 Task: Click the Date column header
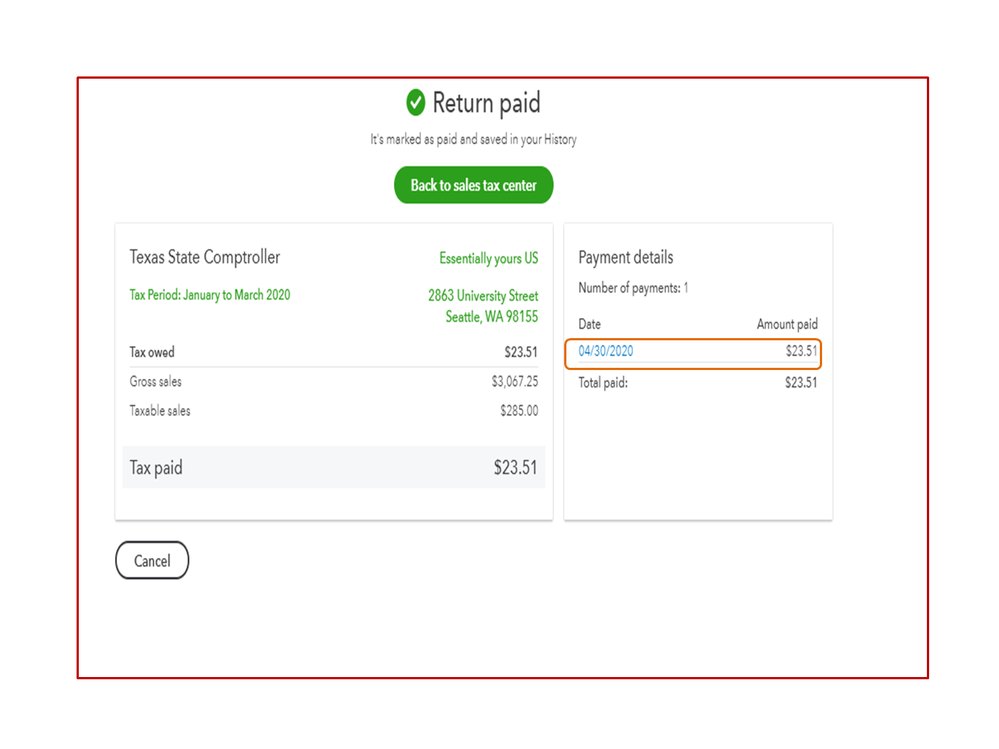click(x=590, y=324)
